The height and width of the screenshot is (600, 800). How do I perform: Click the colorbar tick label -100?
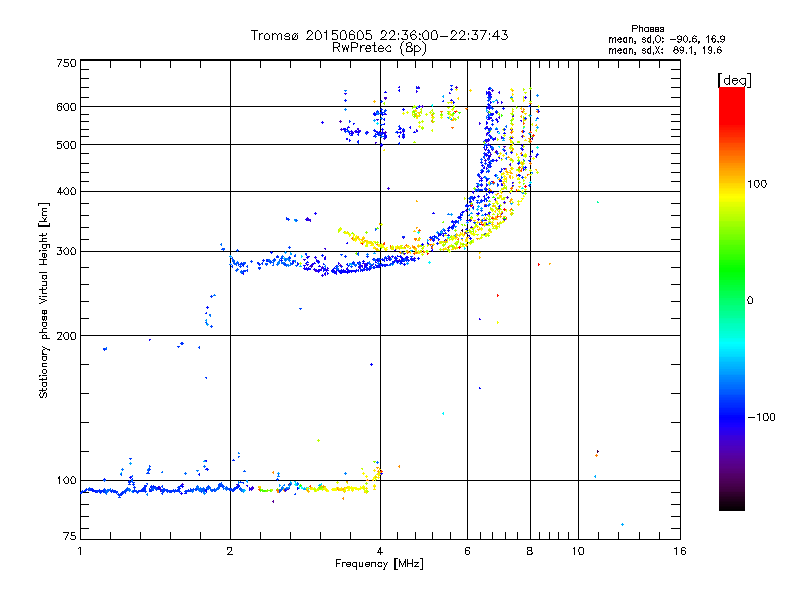click(x=764, y=416)
